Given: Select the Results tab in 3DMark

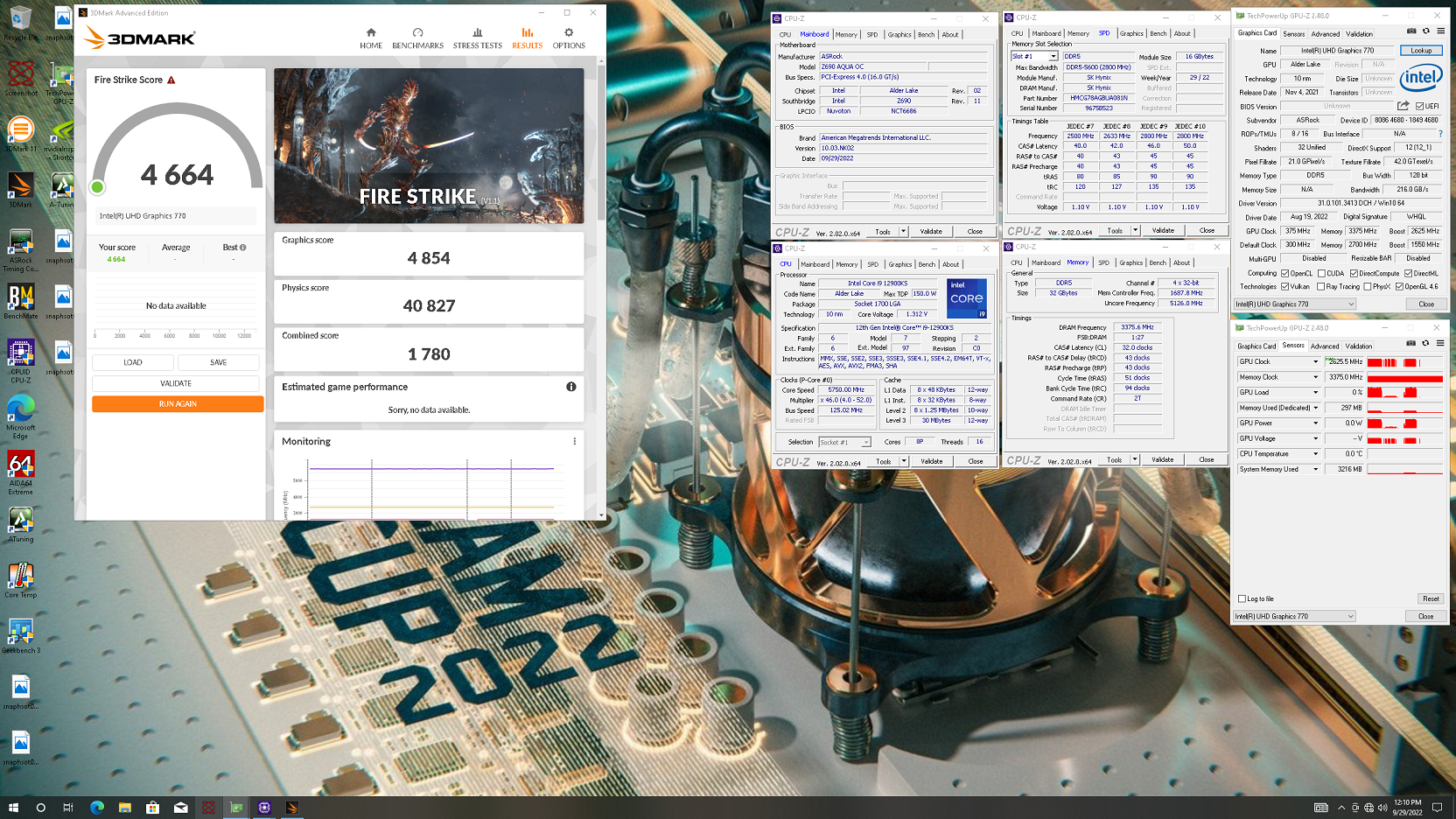Looking at the screenshot, I should click(527, 38).
